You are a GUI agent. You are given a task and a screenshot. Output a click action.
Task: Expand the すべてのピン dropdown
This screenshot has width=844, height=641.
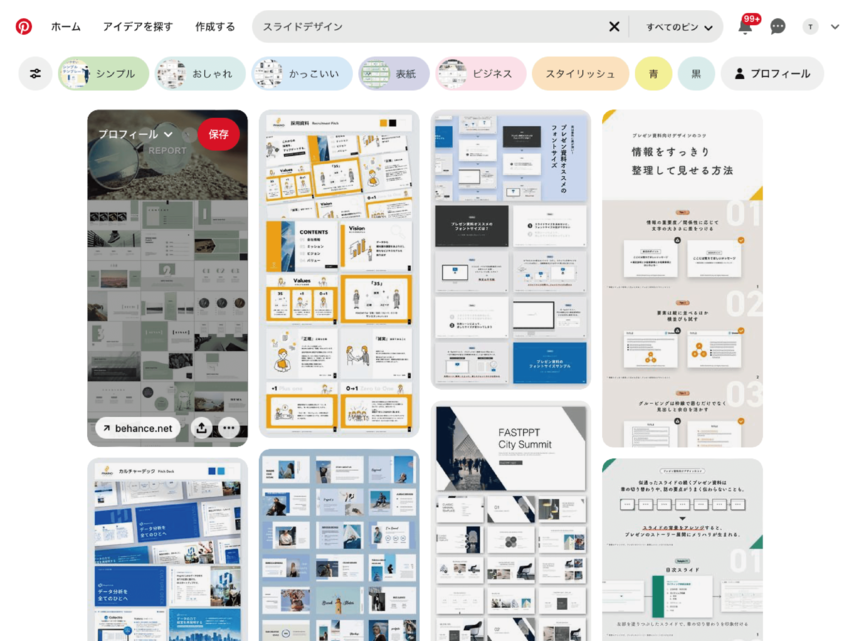679,27
